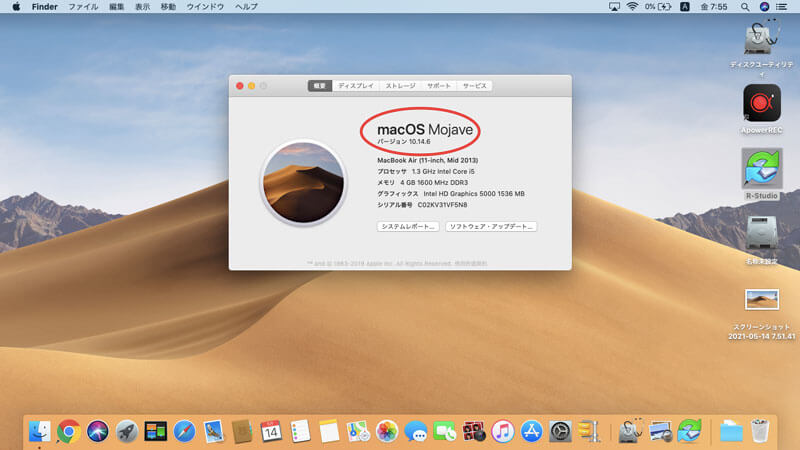The width and height of the screenshot is (800, 450).
Task: Open Reminders from the Dock
Action: click(x=300, y=432)
